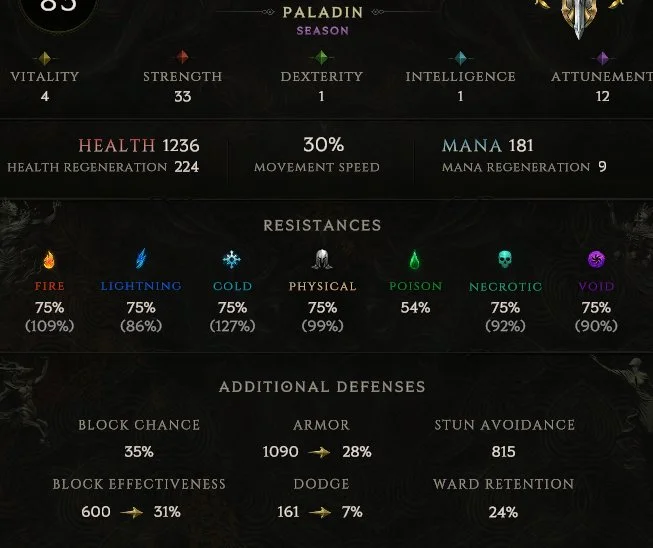Click the Necrotic resistance skull icon
653x548 pixels.
tap(505, 261)
